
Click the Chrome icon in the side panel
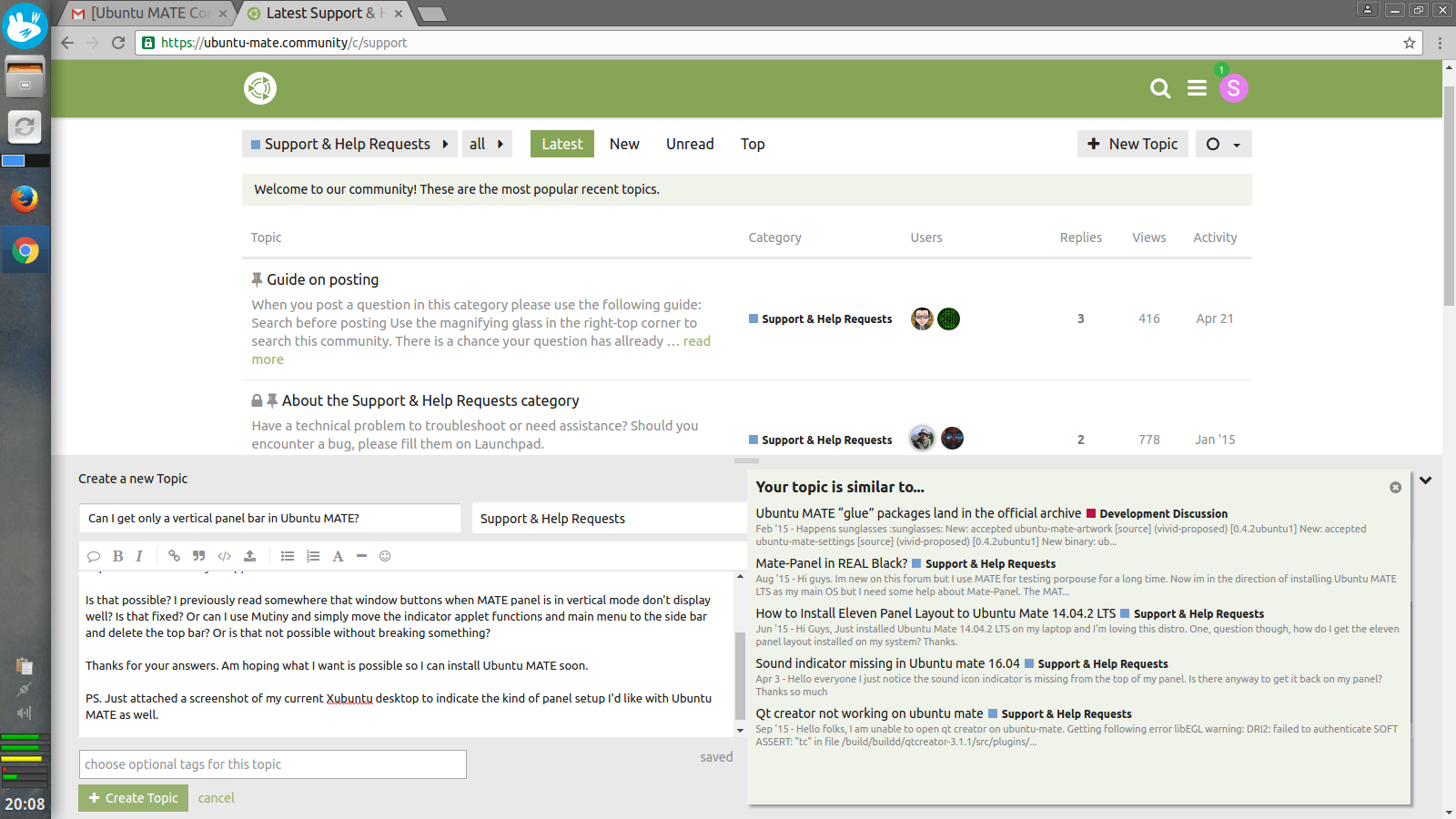coord(25,250)
